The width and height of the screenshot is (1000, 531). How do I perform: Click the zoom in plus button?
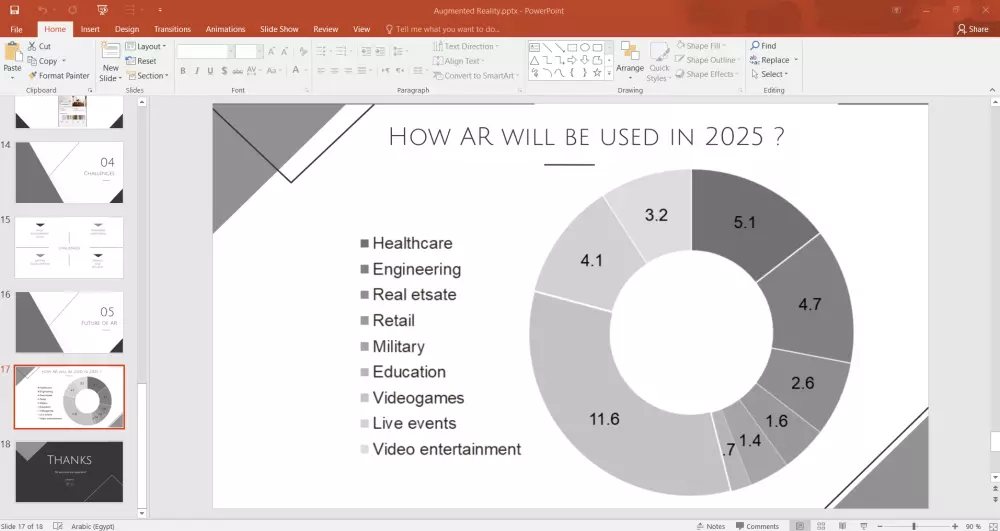(x=955, y=526)
